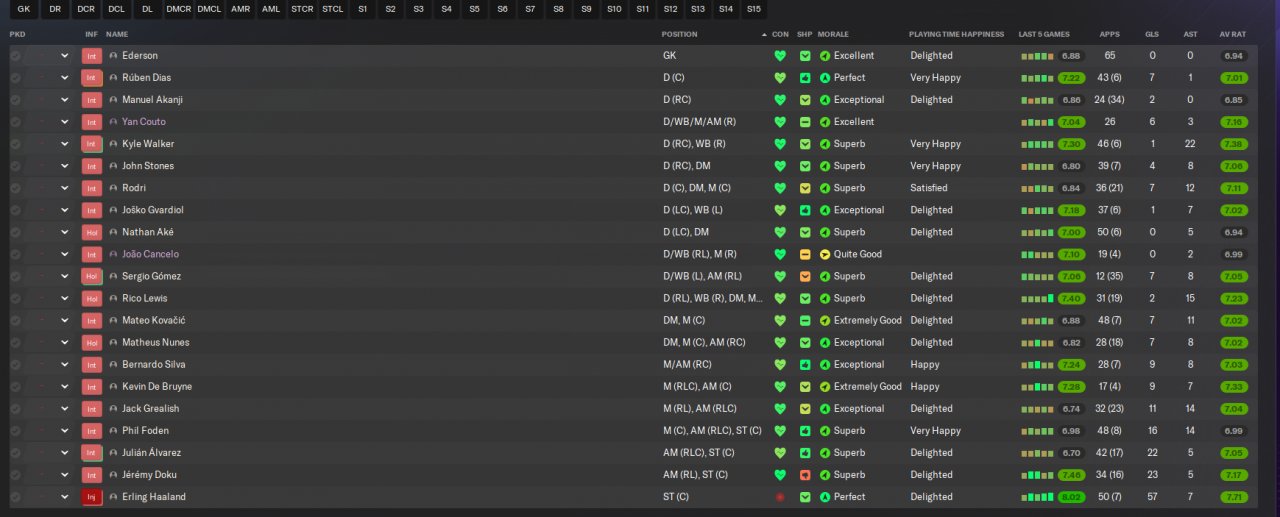The width and height of the screenshot is (1280, 517).
Task: Click the person icon beside Rodri
Action: click(114, 188)
